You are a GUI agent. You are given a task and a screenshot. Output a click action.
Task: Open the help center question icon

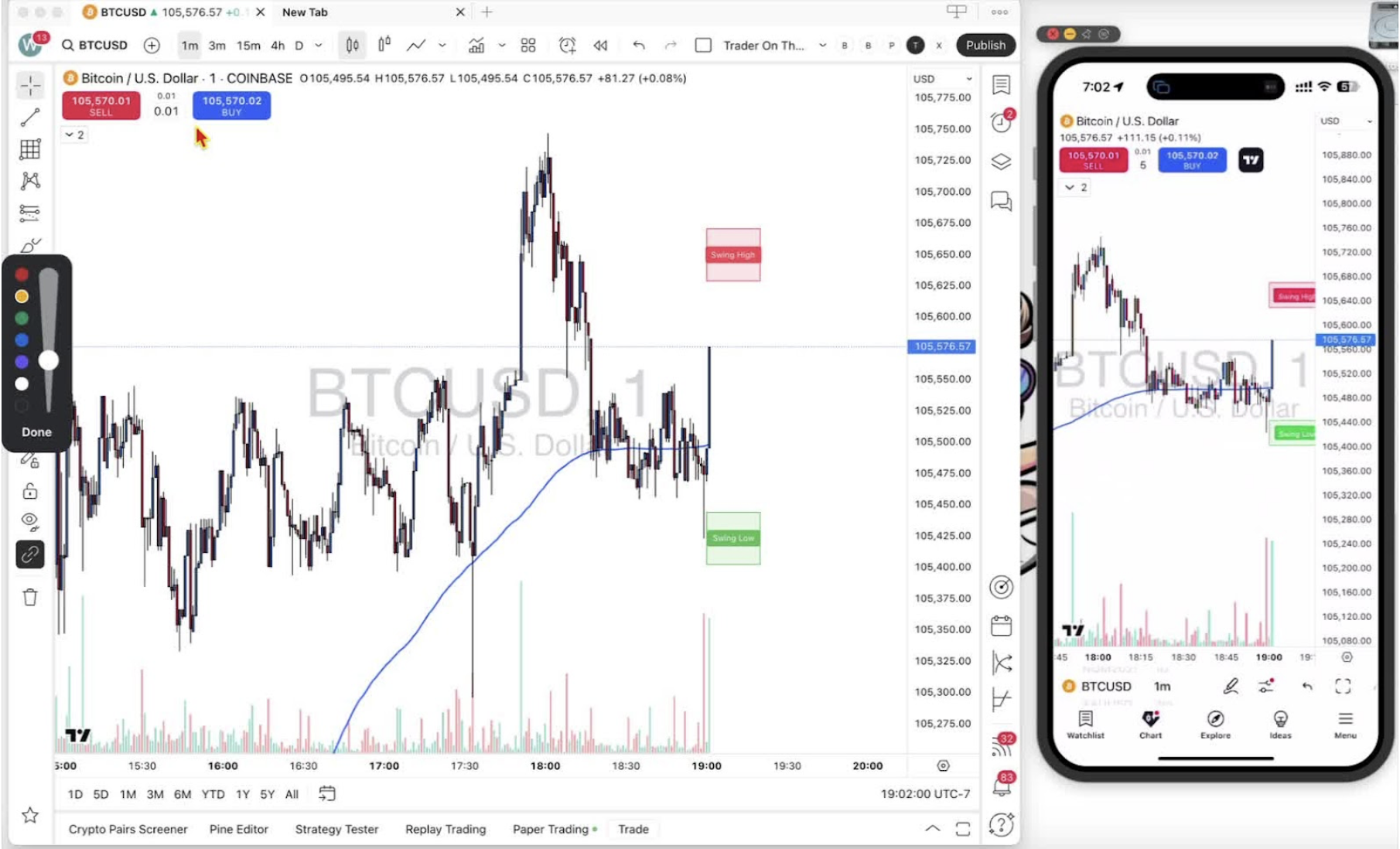1002,825
